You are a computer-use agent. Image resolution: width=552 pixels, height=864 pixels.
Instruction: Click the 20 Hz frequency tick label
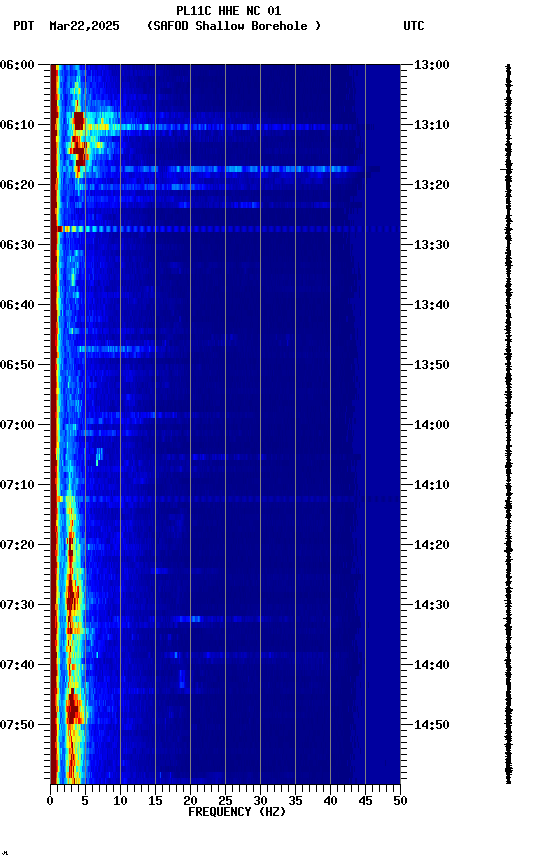(x=190, y=801)
